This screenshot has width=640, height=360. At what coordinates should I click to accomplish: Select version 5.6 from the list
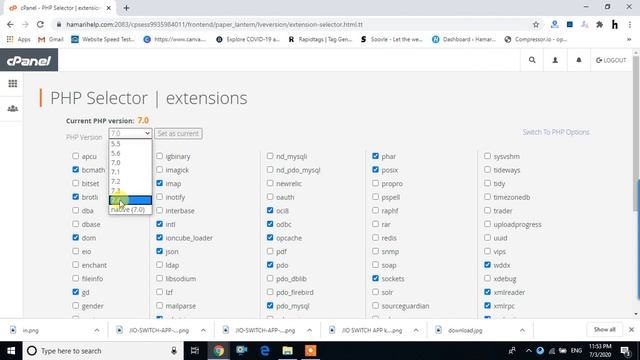[x=130, y=153]
